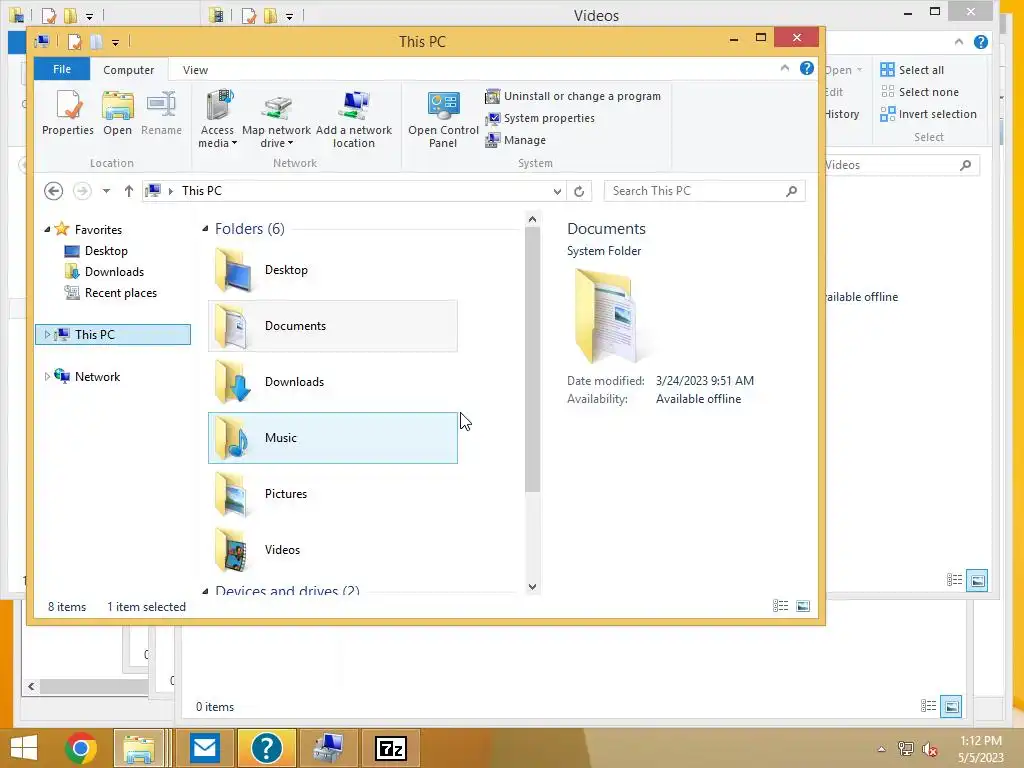Click scrollbar down arrow in file list
The width and height of the screenshot is (1024, 768).
(x=532, y=586)
